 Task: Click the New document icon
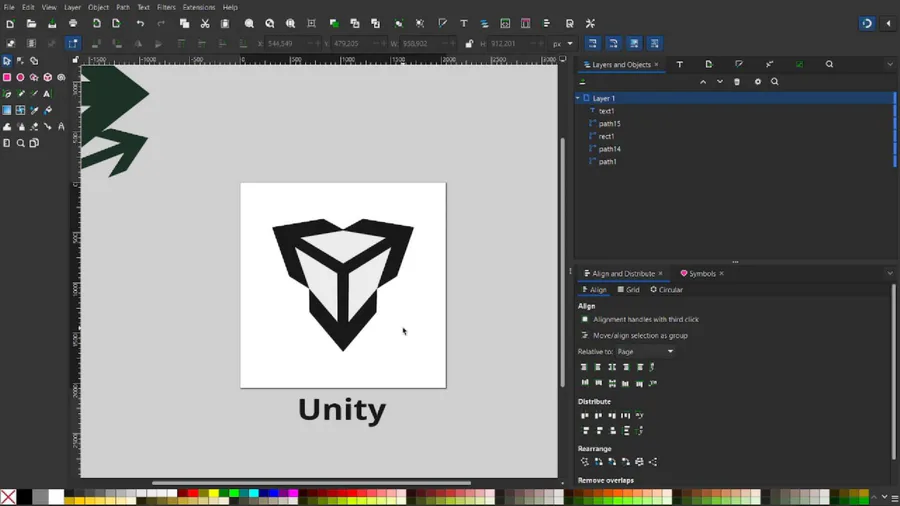[10, 24]
